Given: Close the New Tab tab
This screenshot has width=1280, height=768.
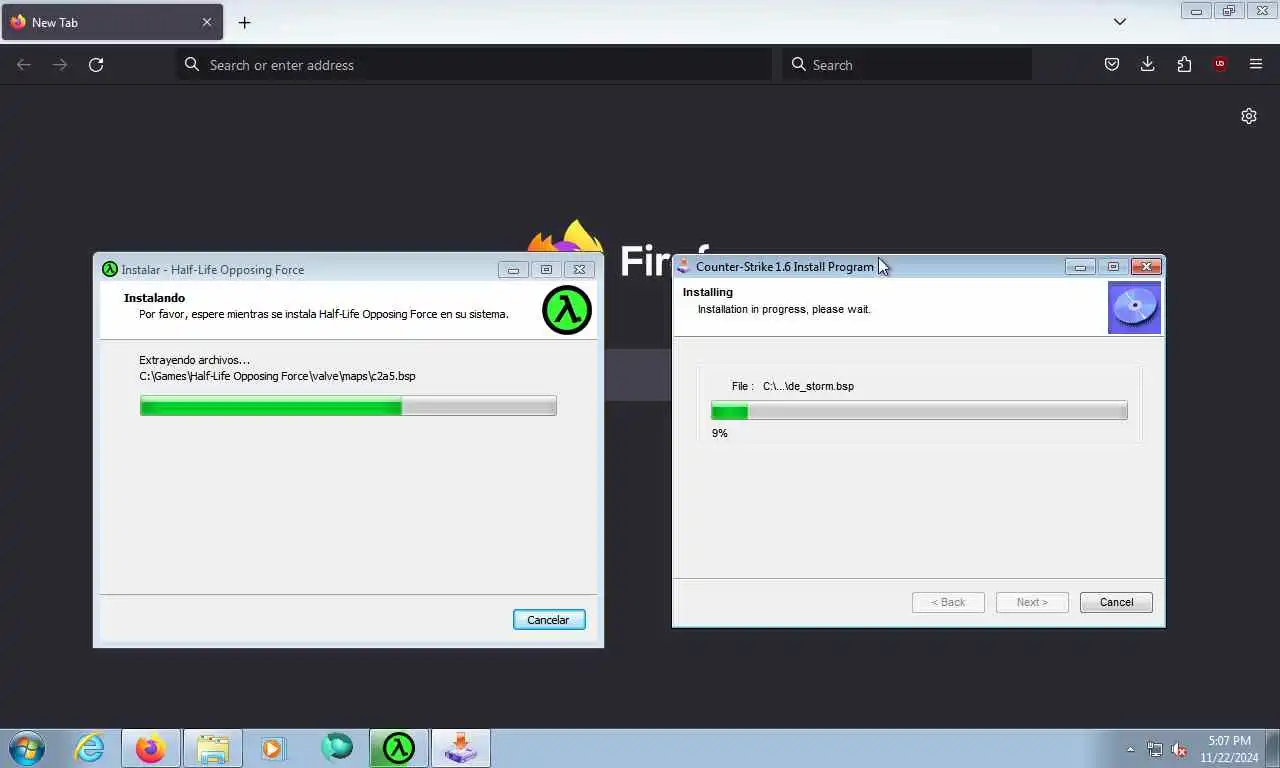Looking at the screenshot, I should [x=207, y=22].
